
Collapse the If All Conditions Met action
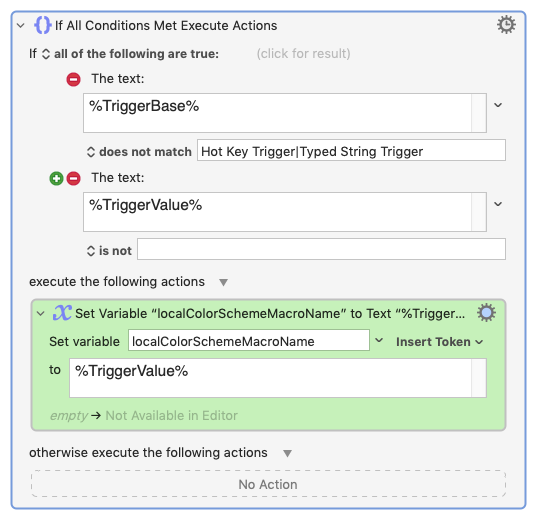21,25
